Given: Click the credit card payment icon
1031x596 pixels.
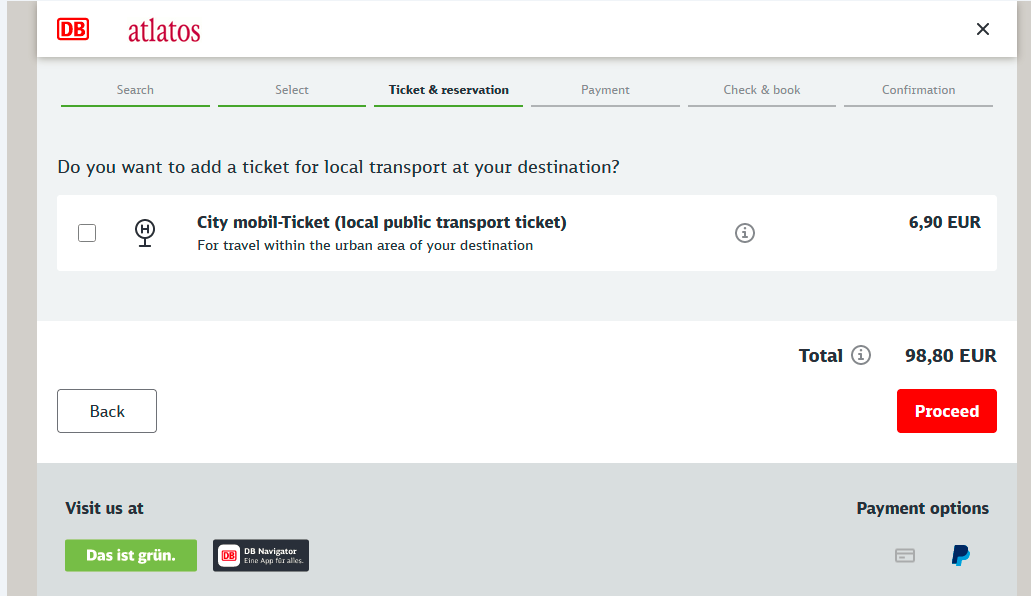Looking at the screenshot, I should (x=905, y=556).
